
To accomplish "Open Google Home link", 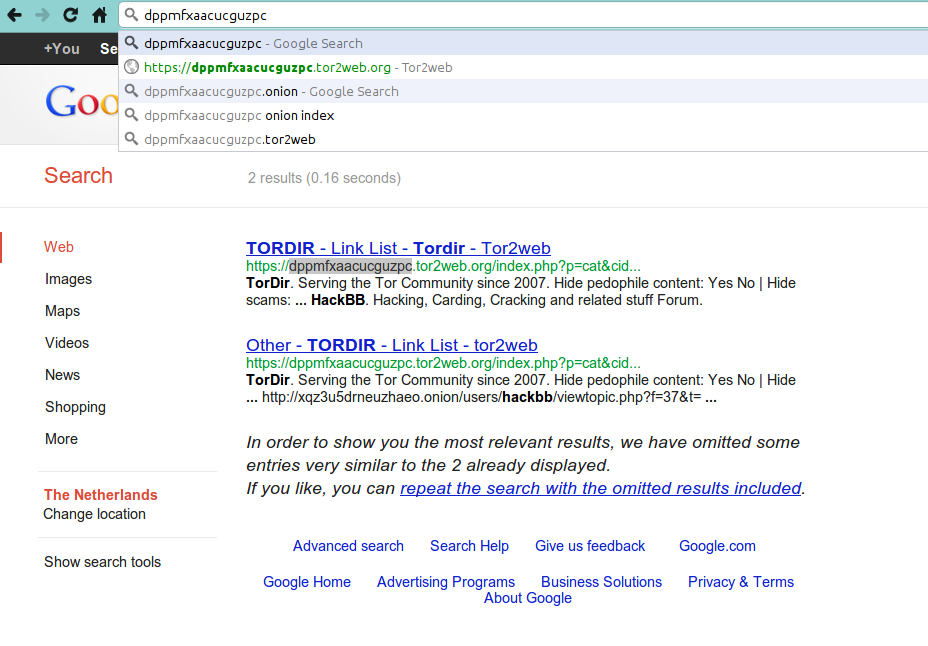I will (x=307, y=582).
